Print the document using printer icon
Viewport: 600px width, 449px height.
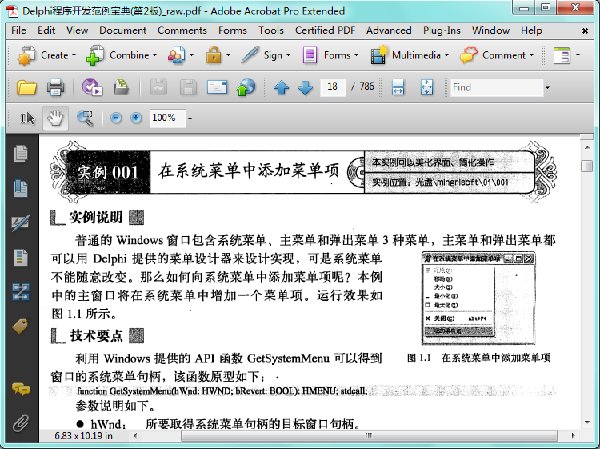55,88
